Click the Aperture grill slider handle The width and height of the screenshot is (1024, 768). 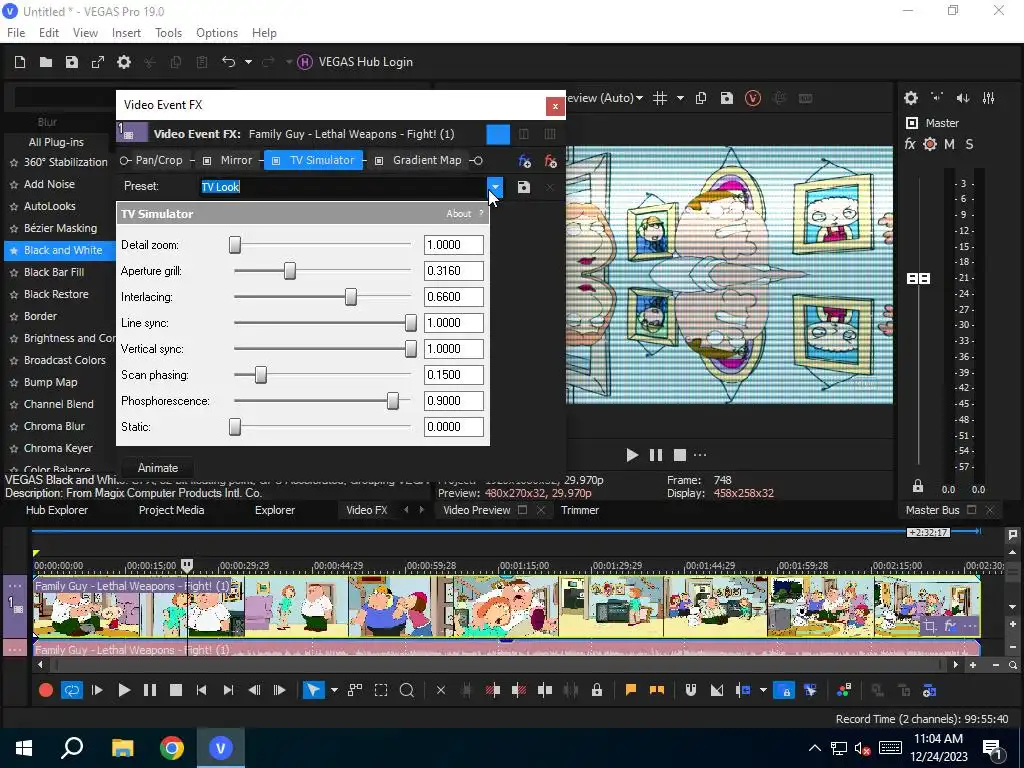tap(290, 271)
